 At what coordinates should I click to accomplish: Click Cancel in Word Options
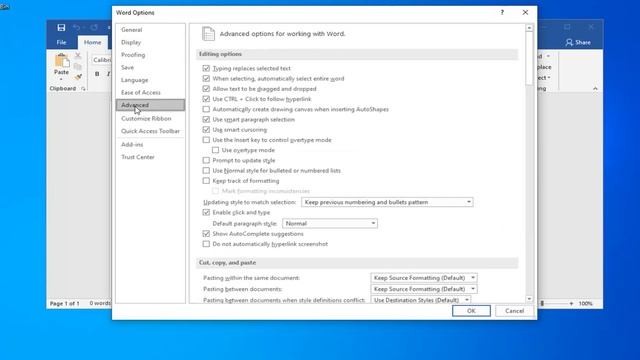click(x=514, y=311)
